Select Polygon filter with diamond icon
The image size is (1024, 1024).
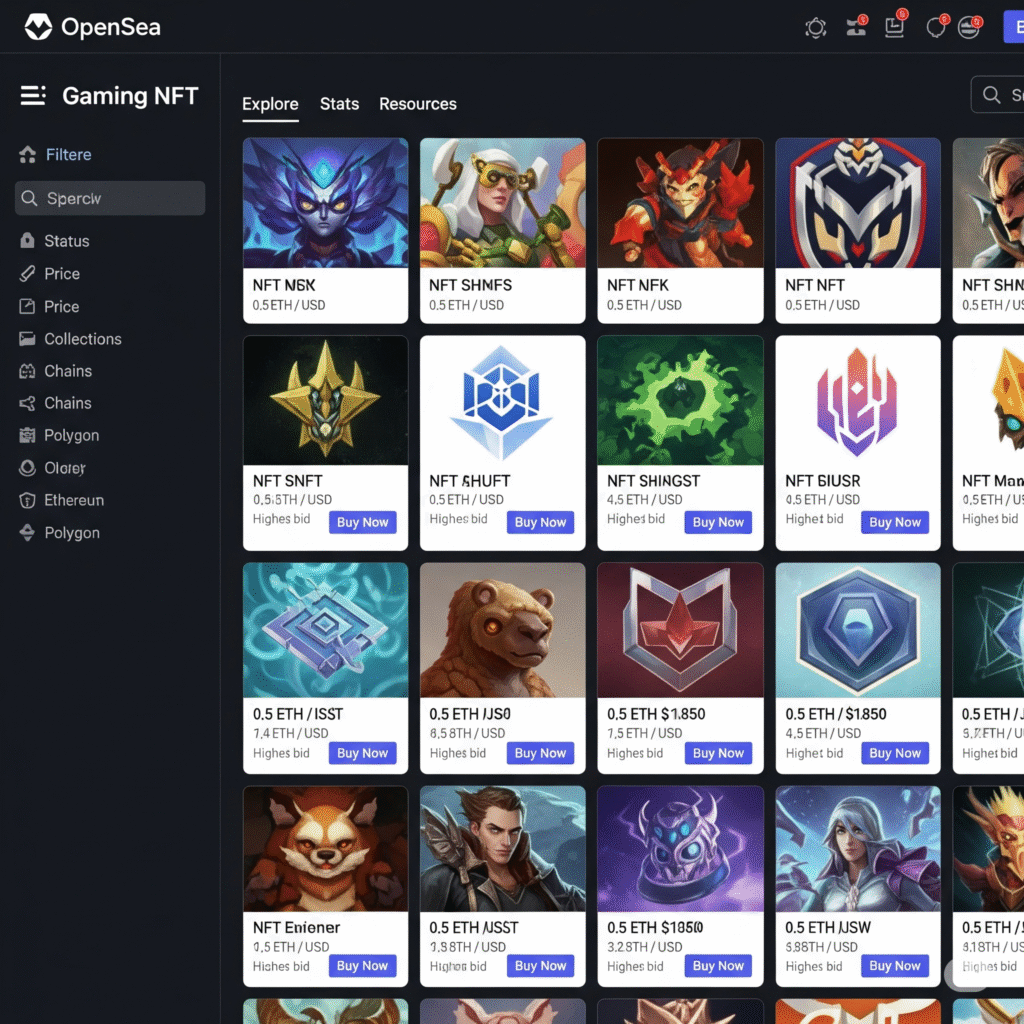pyautogui.click(x=59, y=533)
